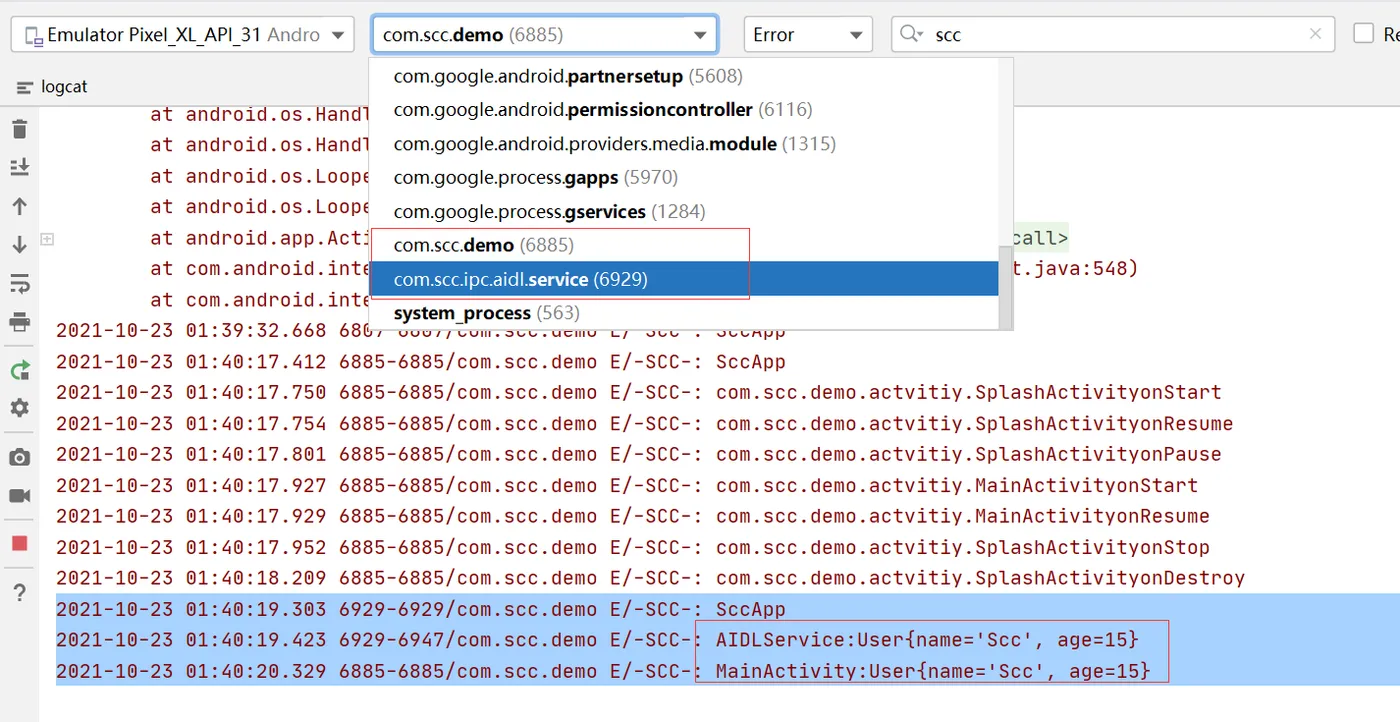This screenshot has height=722, width=1400.
Task: Click 'MainActivity:User{name='Scc', age=15}' log text
Action: 933,671
